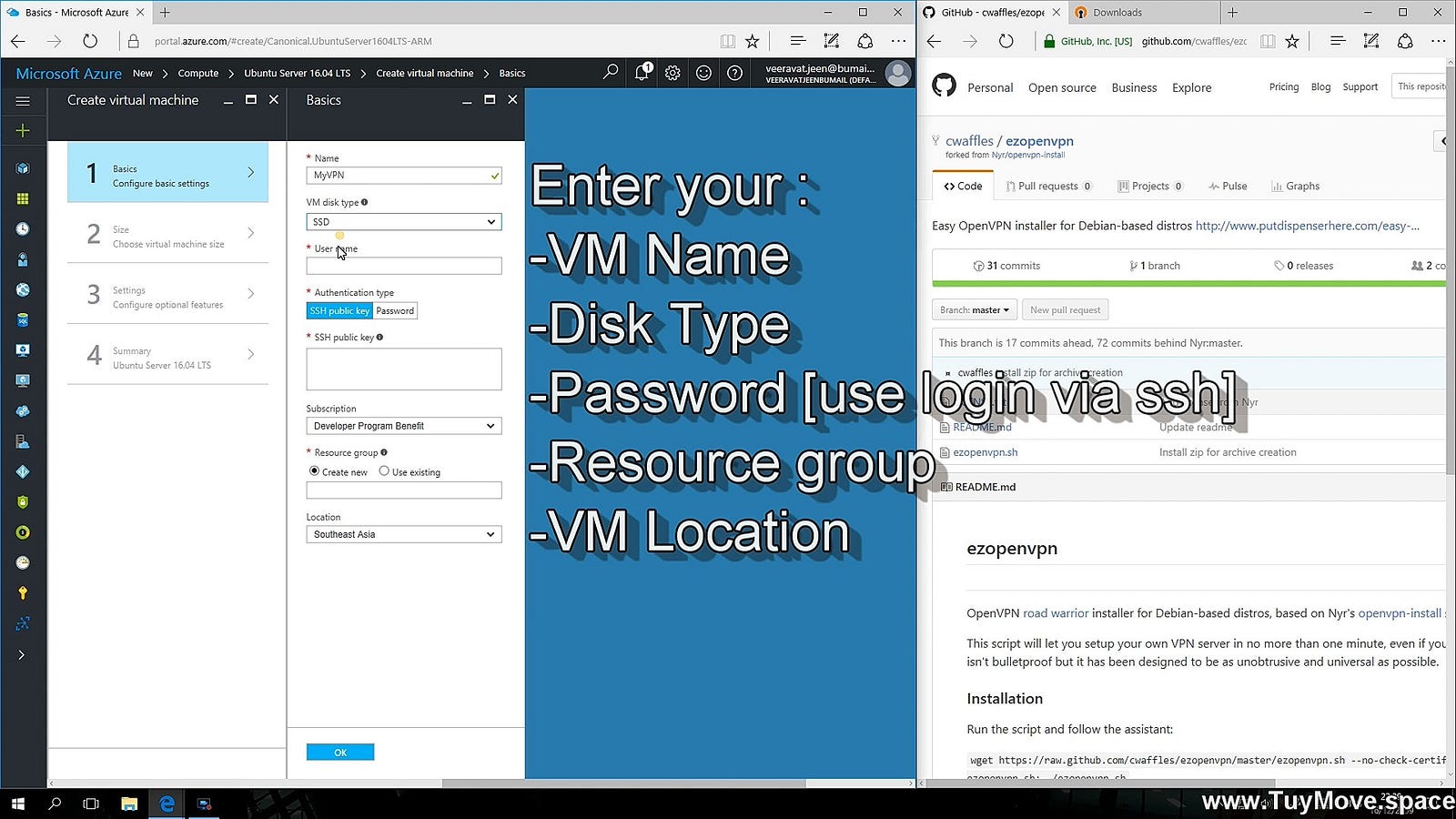
Task: Click VM disk type info icon
Action: click(365, 202)
